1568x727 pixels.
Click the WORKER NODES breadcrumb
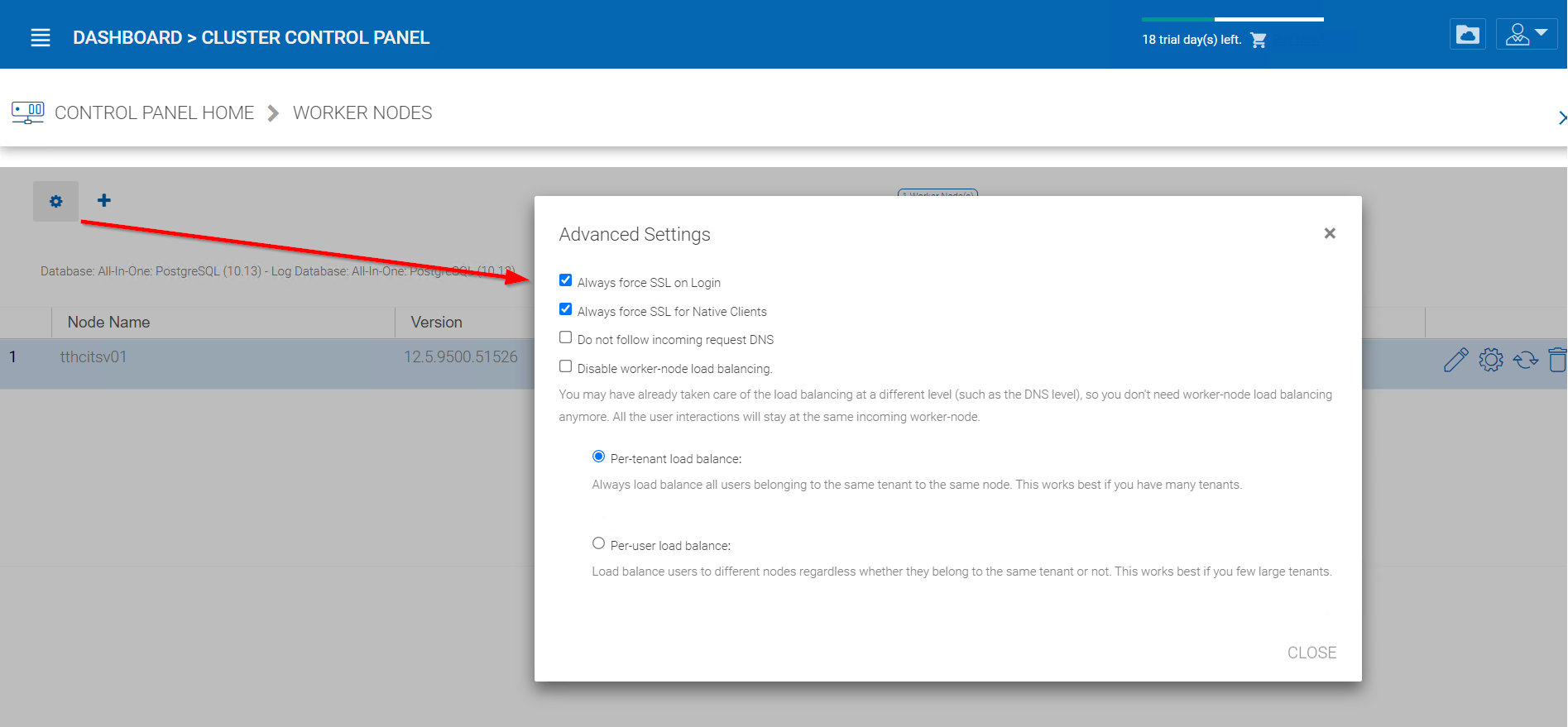[362, 112]
